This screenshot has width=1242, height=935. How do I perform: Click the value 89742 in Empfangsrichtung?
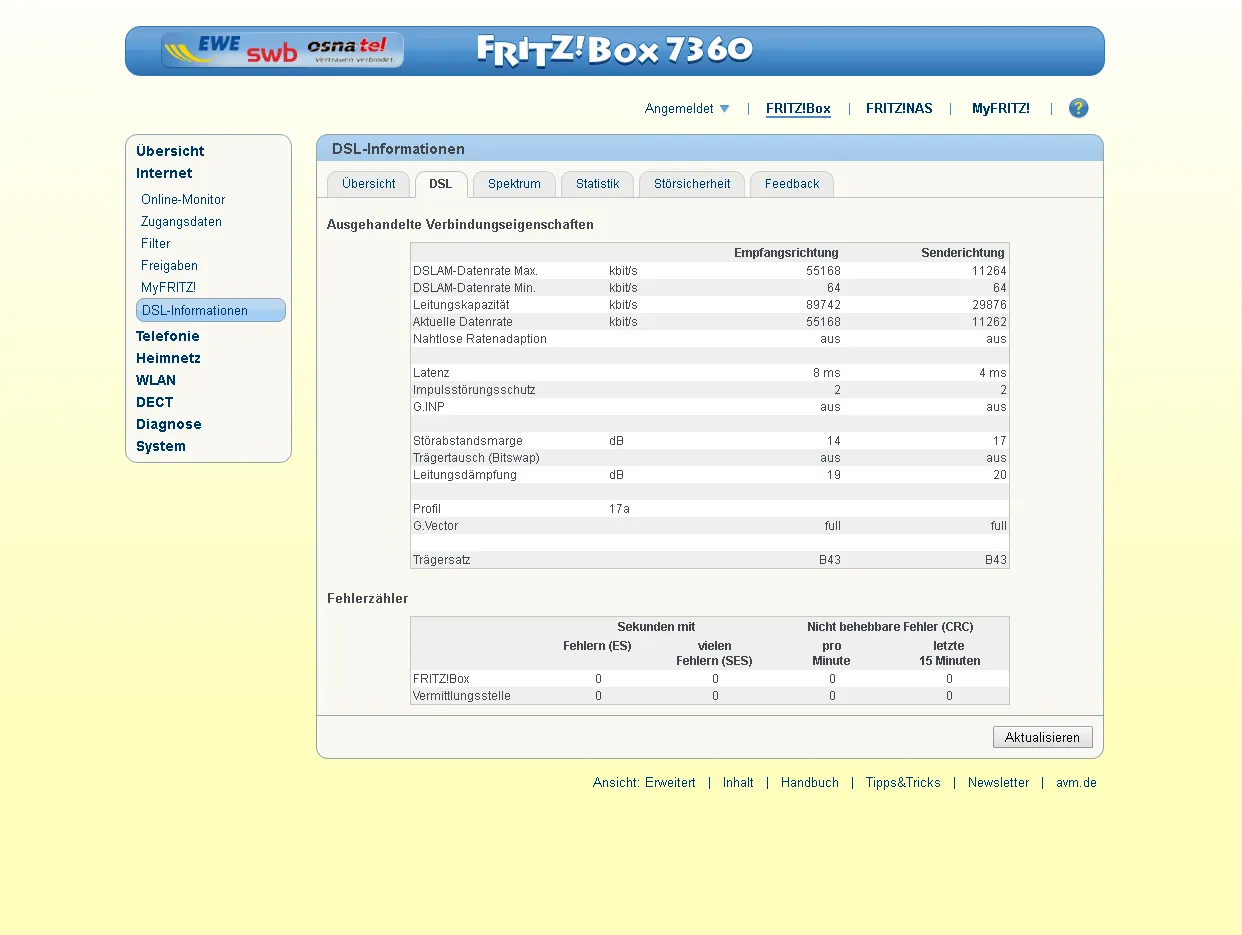coord(823,305)
